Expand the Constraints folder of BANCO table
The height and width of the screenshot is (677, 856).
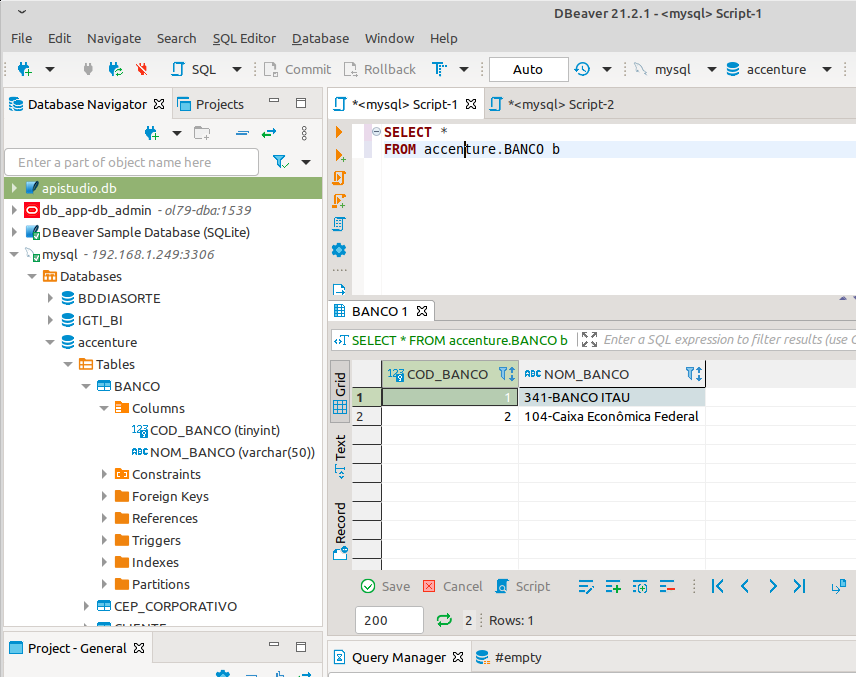click(x=105, y=474)
